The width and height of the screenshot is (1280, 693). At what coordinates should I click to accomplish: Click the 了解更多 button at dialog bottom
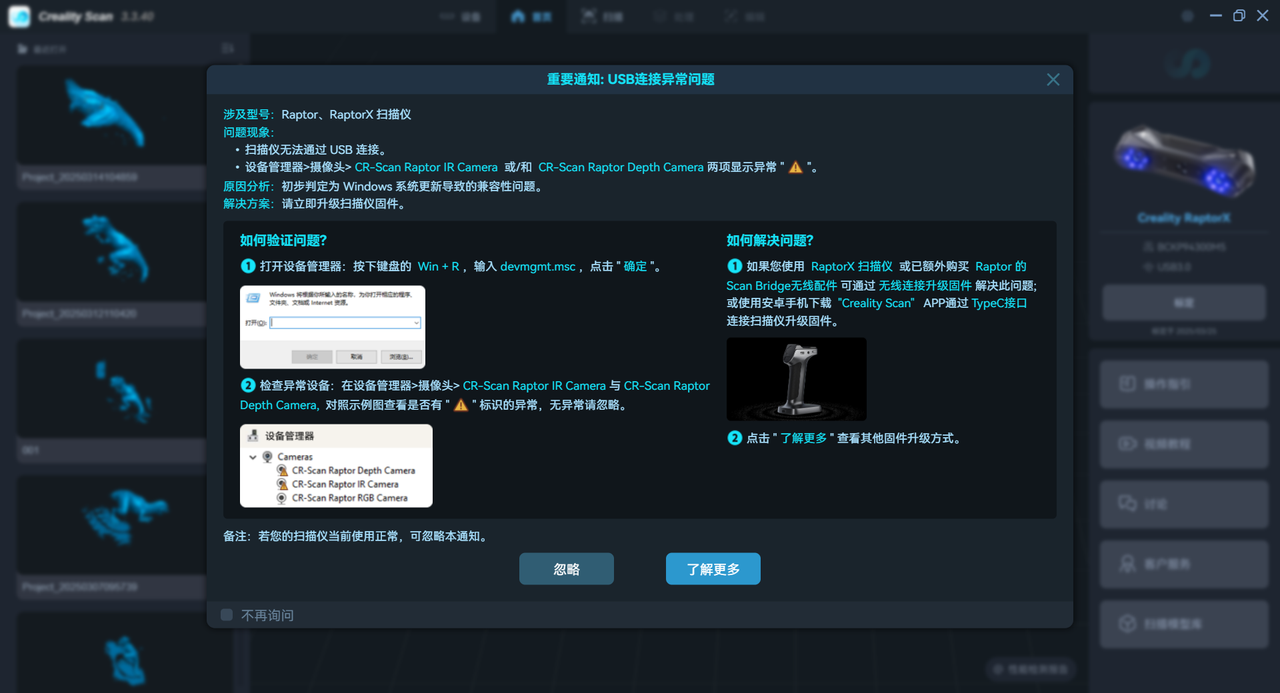coord(713,569)
